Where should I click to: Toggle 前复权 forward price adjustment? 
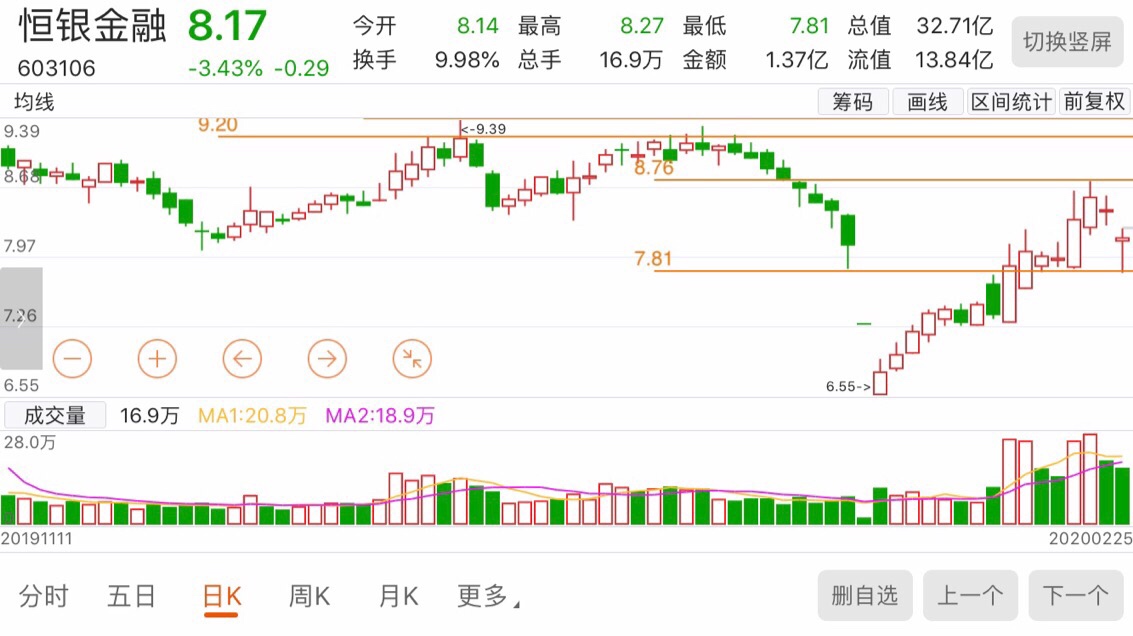[1095, 101]
